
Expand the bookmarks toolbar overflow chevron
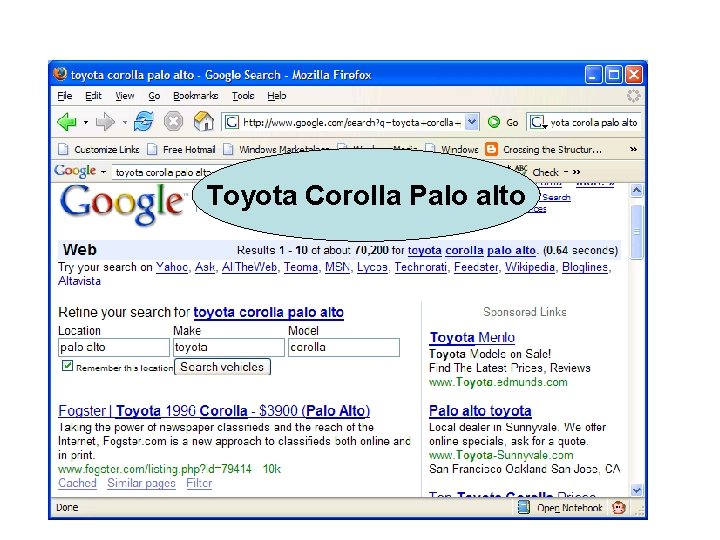click(x=633, y=149)
